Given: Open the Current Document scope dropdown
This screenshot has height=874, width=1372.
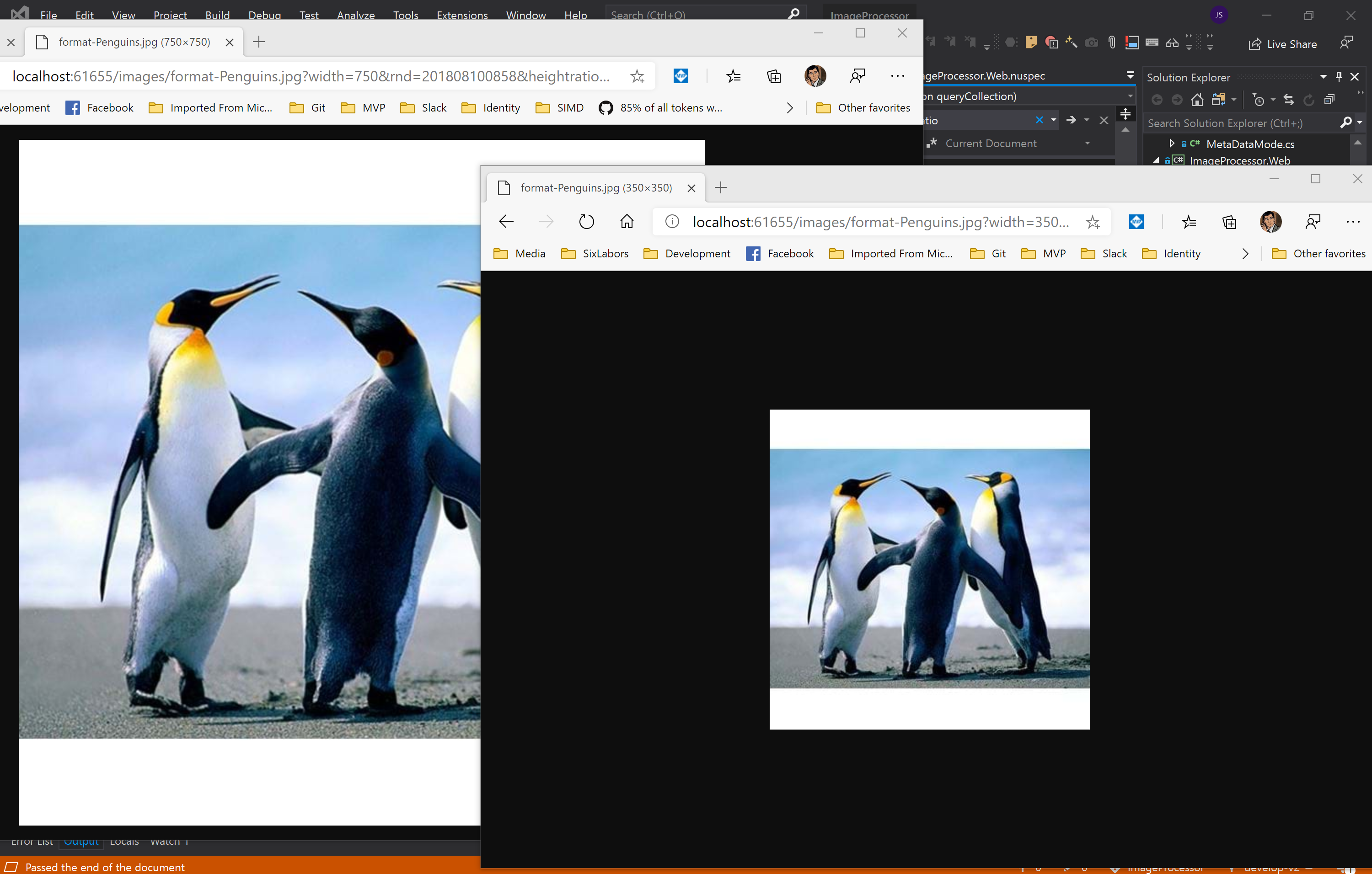Looking at the screenshot, I should point(1087,144).
